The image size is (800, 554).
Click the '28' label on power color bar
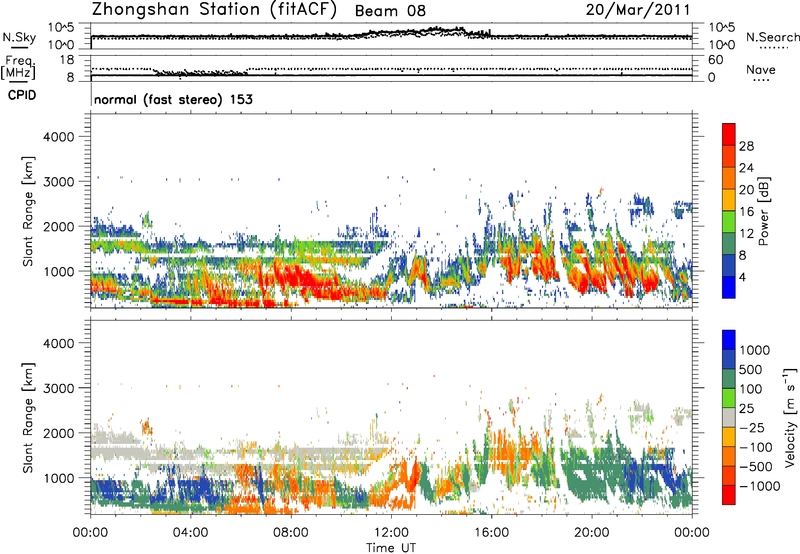coord(746,146)
